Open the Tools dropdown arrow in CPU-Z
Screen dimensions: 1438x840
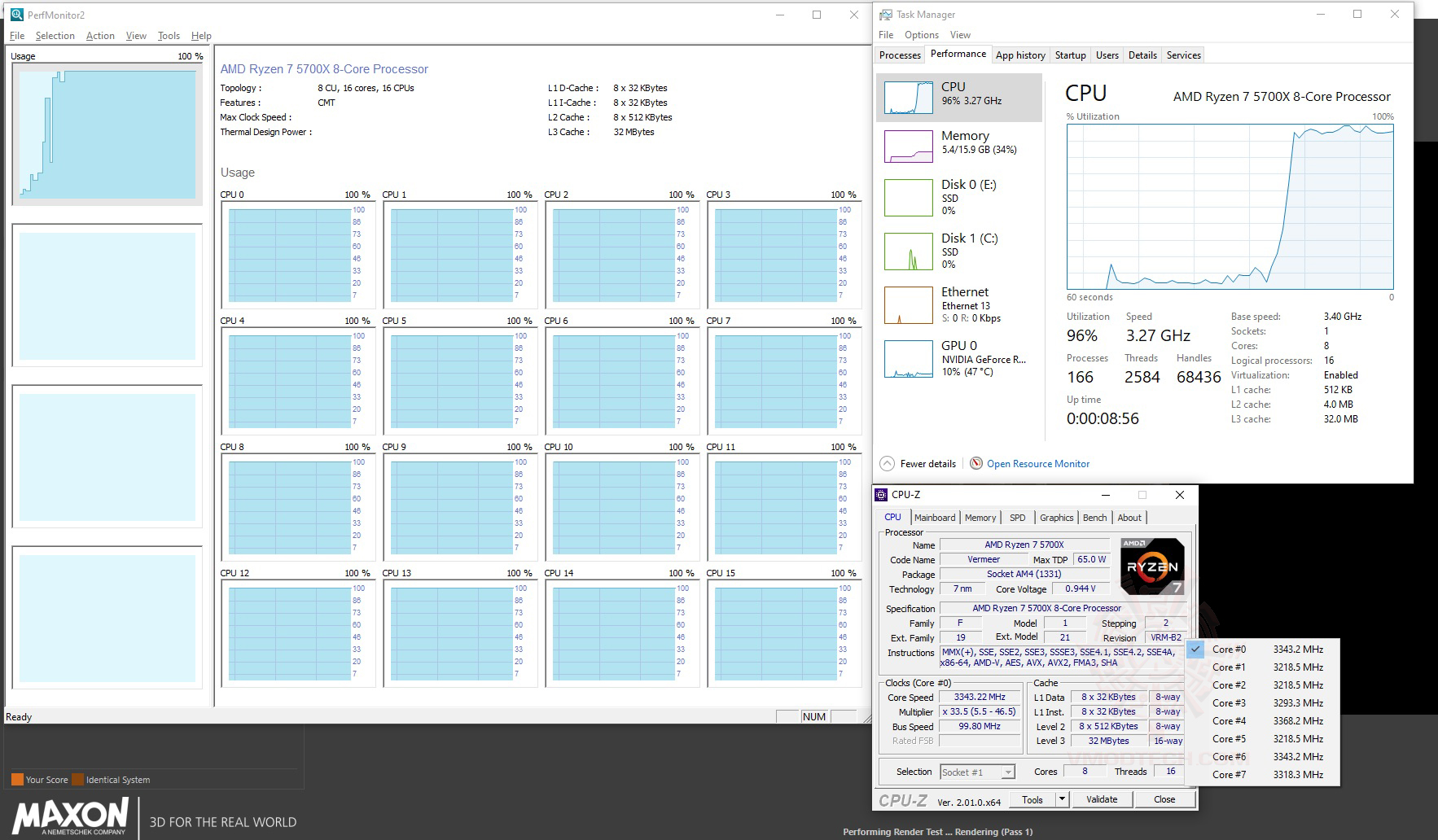(x=1062, y=799)
